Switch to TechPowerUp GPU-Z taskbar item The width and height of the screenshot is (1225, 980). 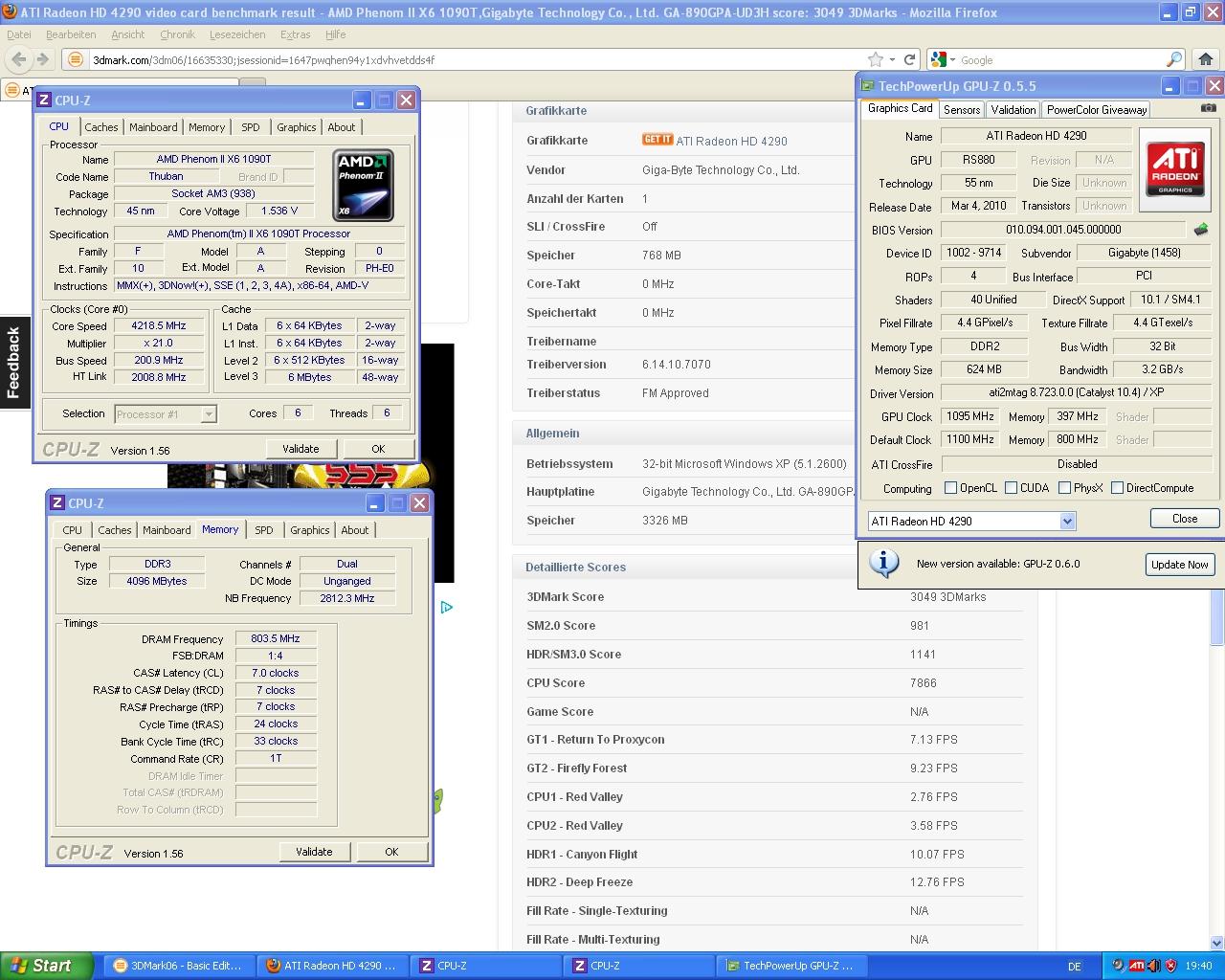tap(791, 966)
